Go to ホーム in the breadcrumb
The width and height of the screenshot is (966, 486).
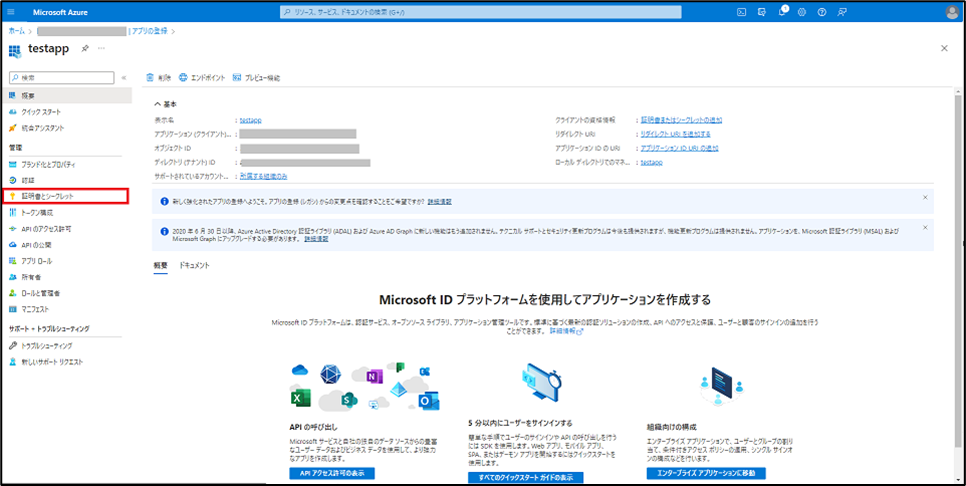point(17,31)
